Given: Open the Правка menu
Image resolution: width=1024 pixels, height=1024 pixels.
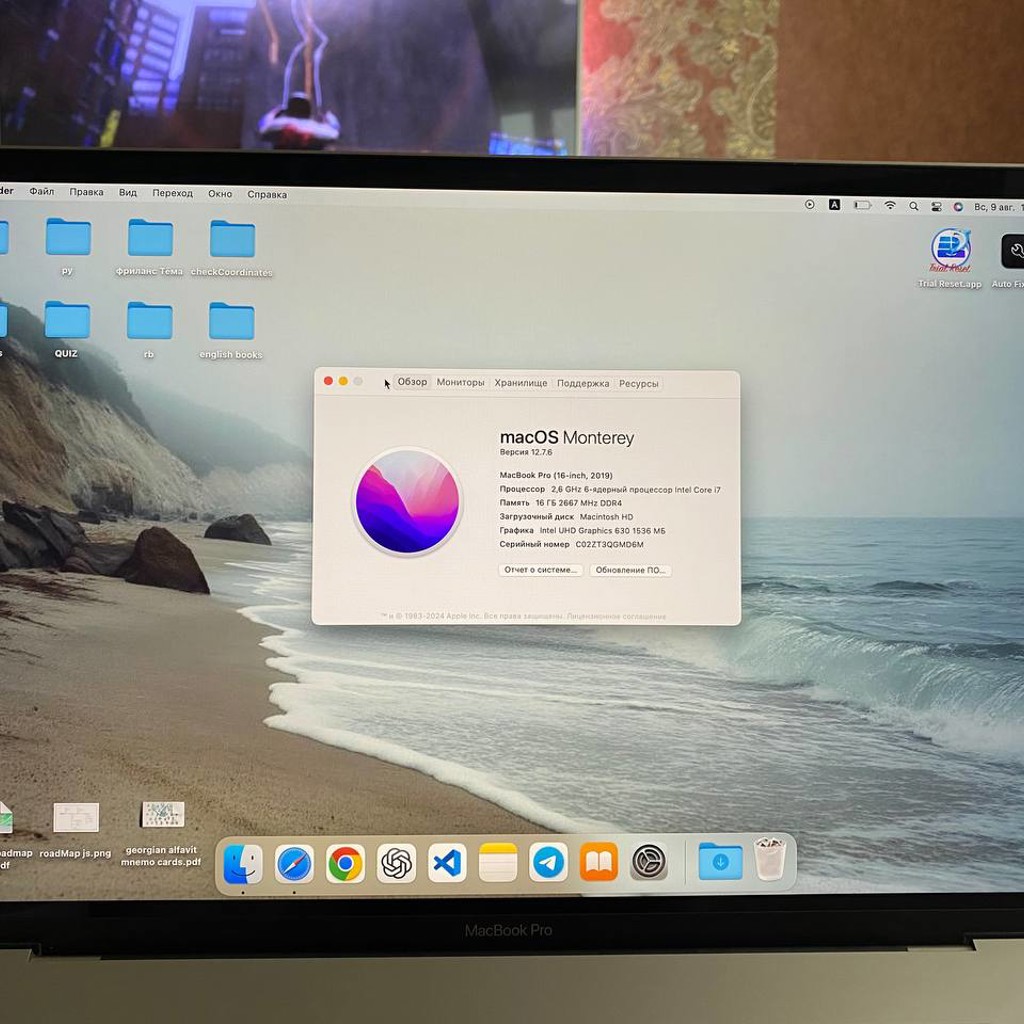Looking at the screenshot, I should pos(86,192).
